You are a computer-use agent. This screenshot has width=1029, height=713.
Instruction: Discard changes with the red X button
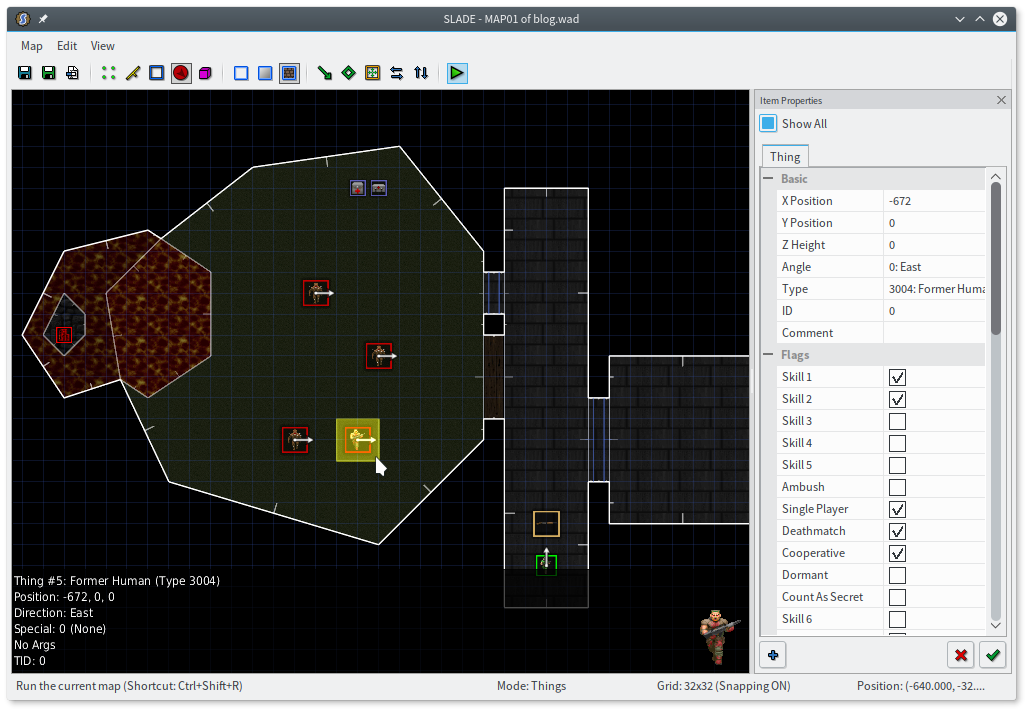click(961, 655)
